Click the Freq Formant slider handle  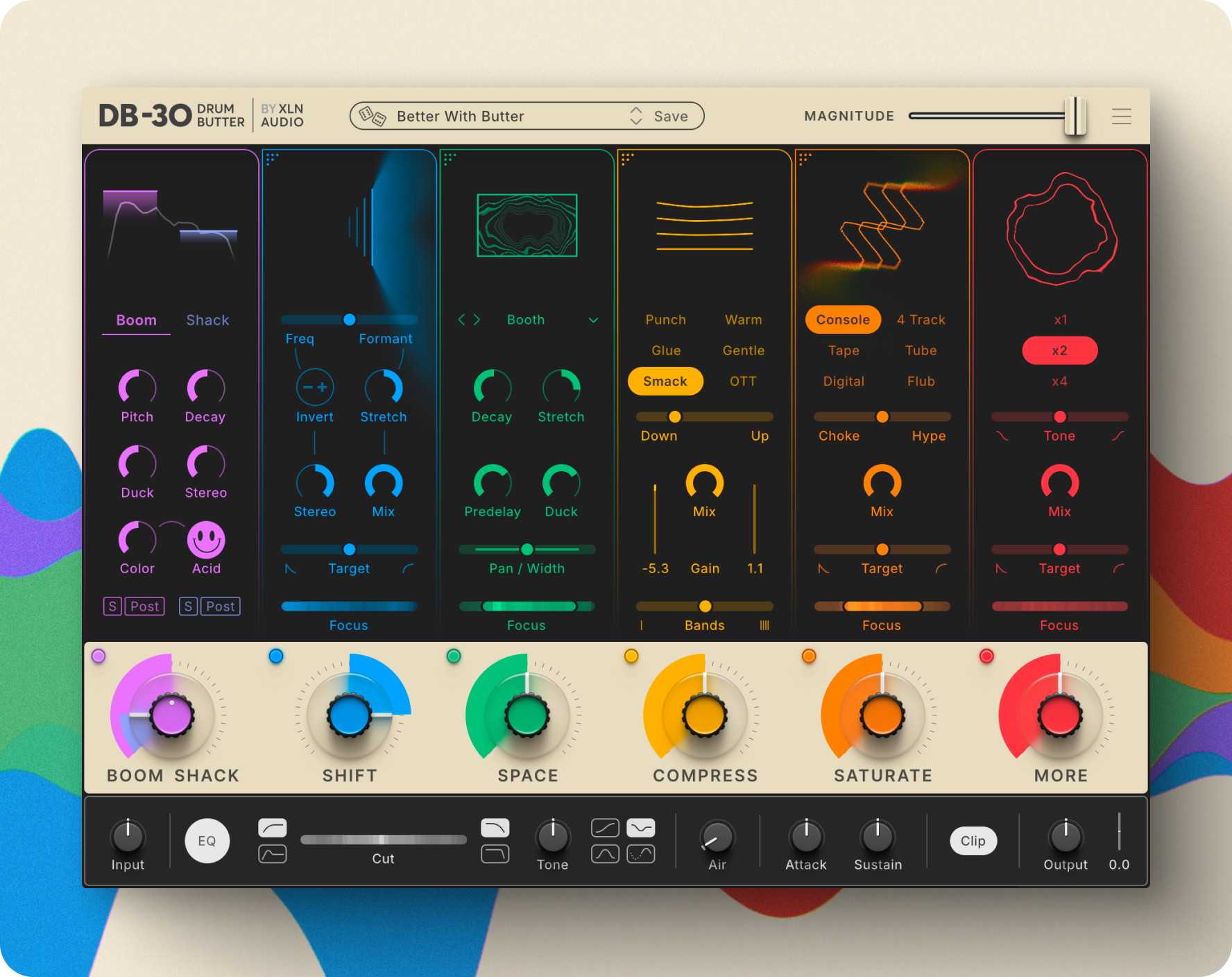350,319
